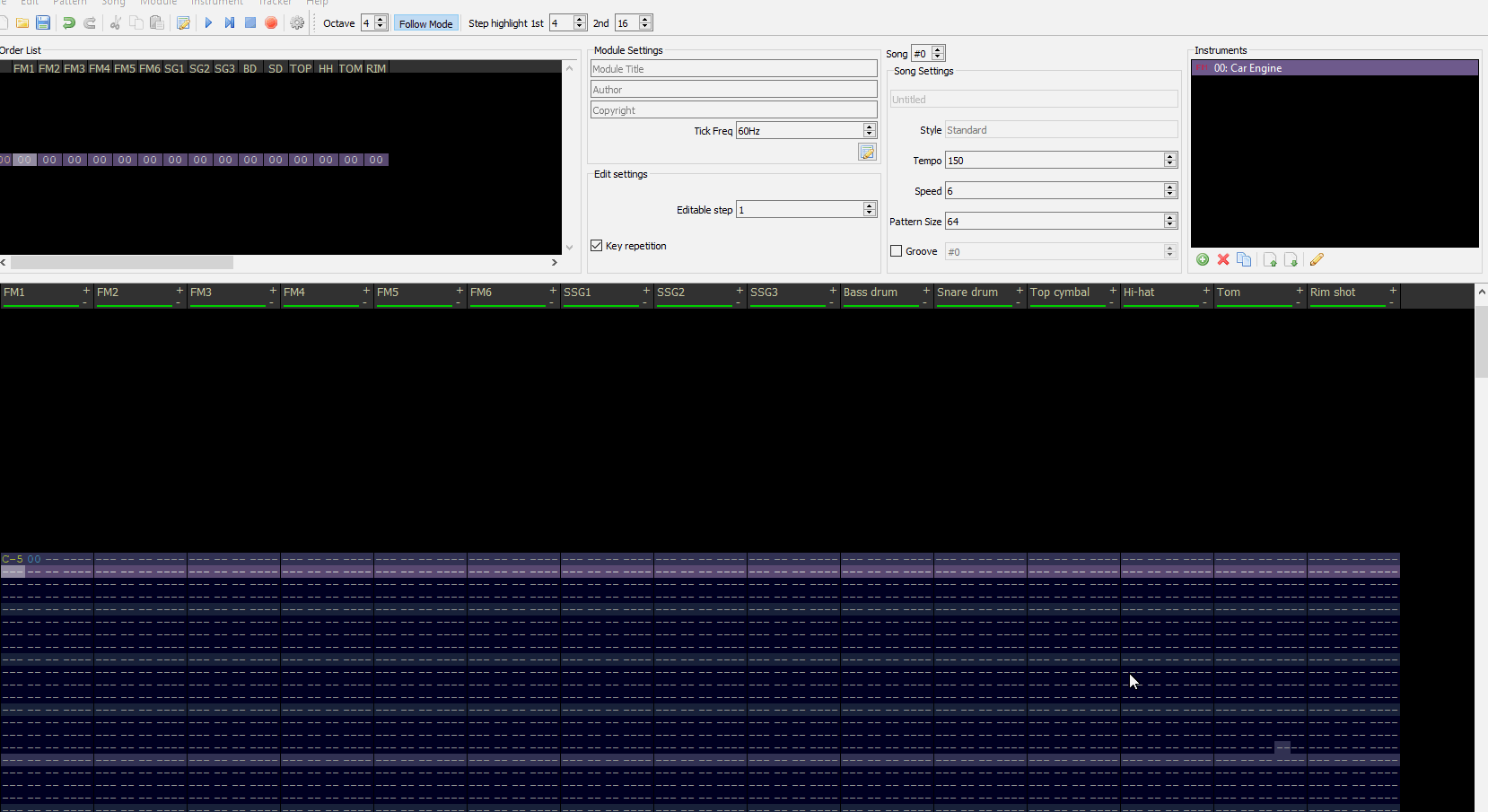The image size is (1488, 812).
Task: Clone instrument using the copy-pages icon
Action: [1244, 259]
